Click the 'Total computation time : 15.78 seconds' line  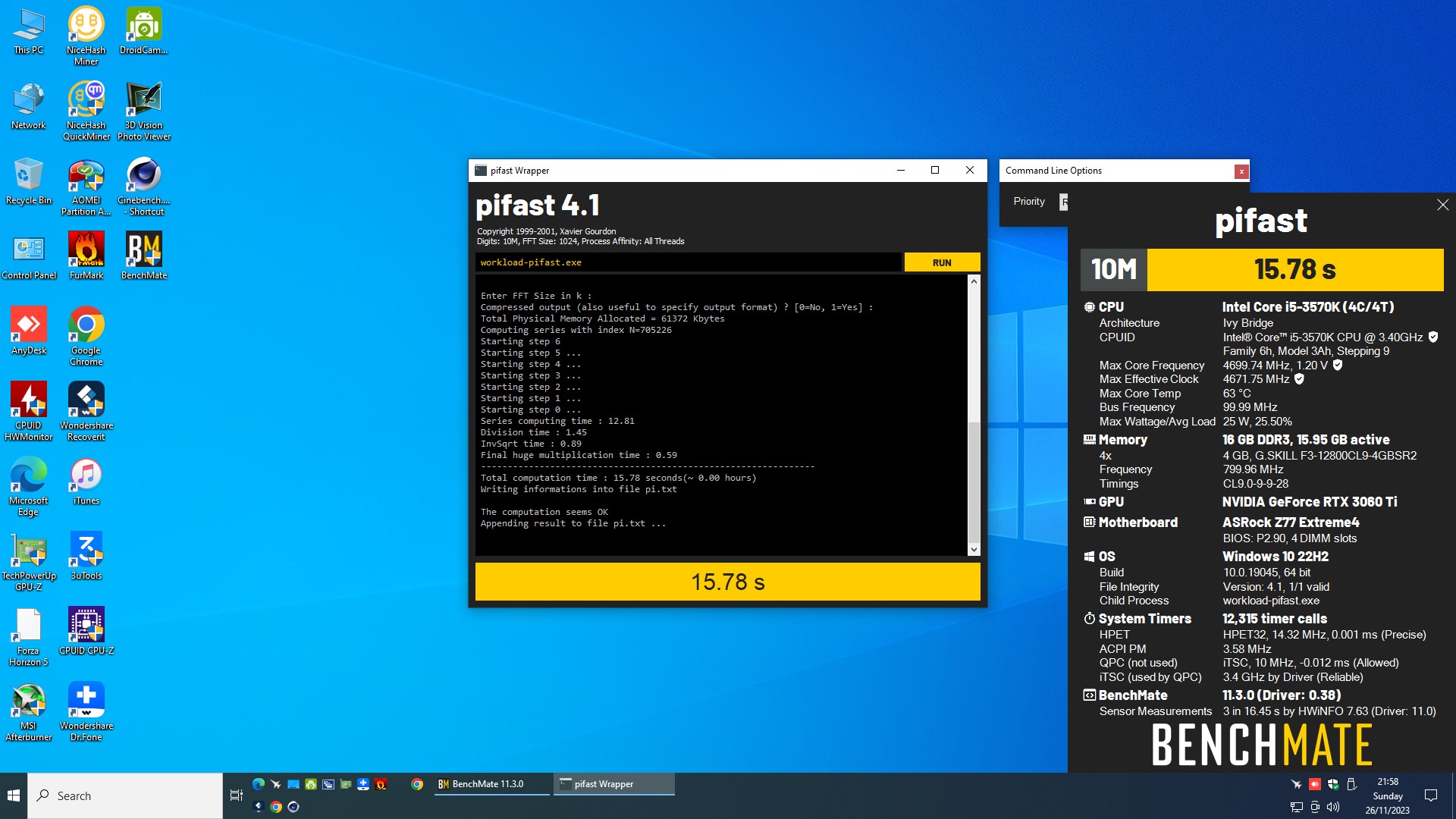click(x=618, y=478)
